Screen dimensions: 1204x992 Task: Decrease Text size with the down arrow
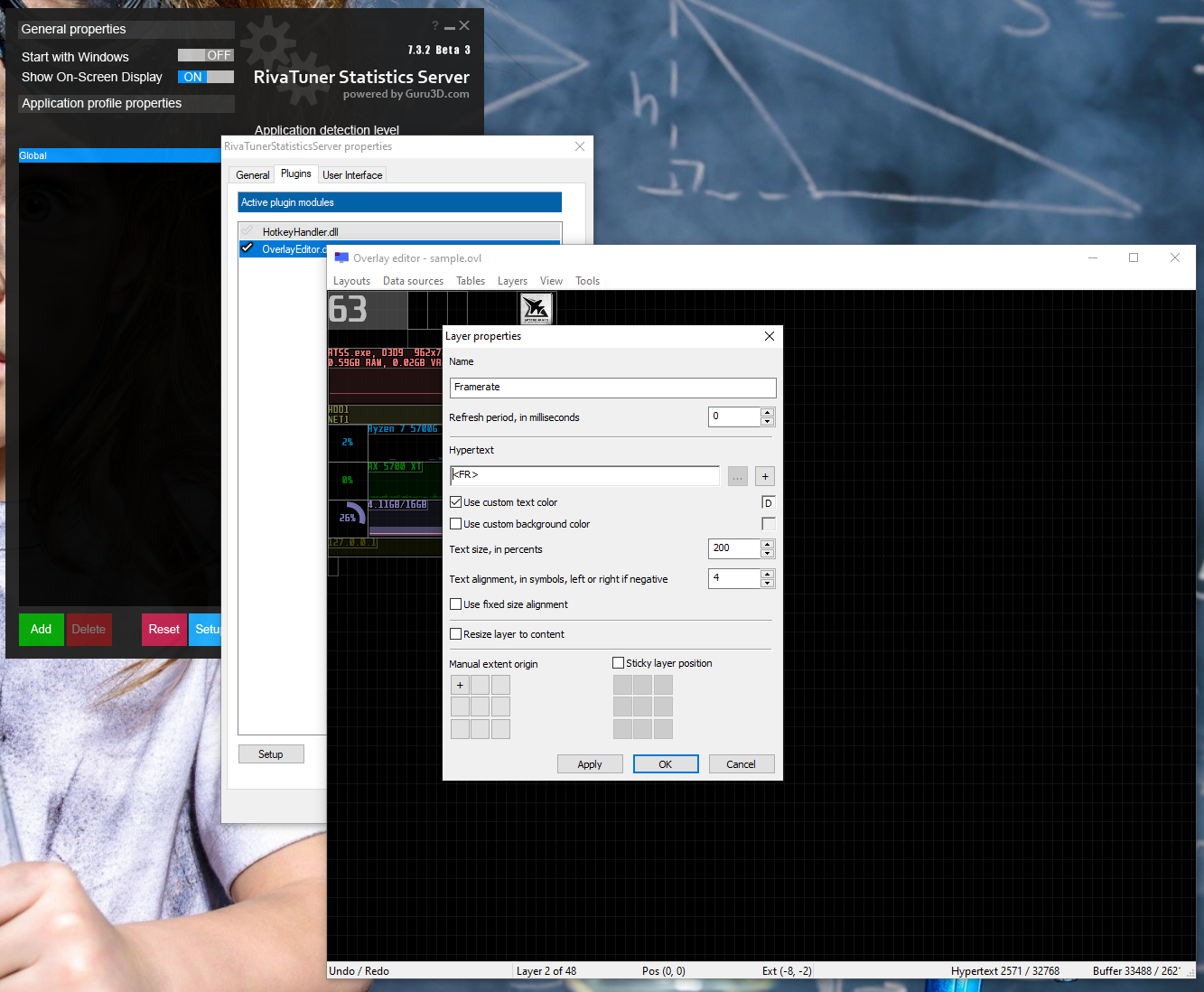pos(768,554)
